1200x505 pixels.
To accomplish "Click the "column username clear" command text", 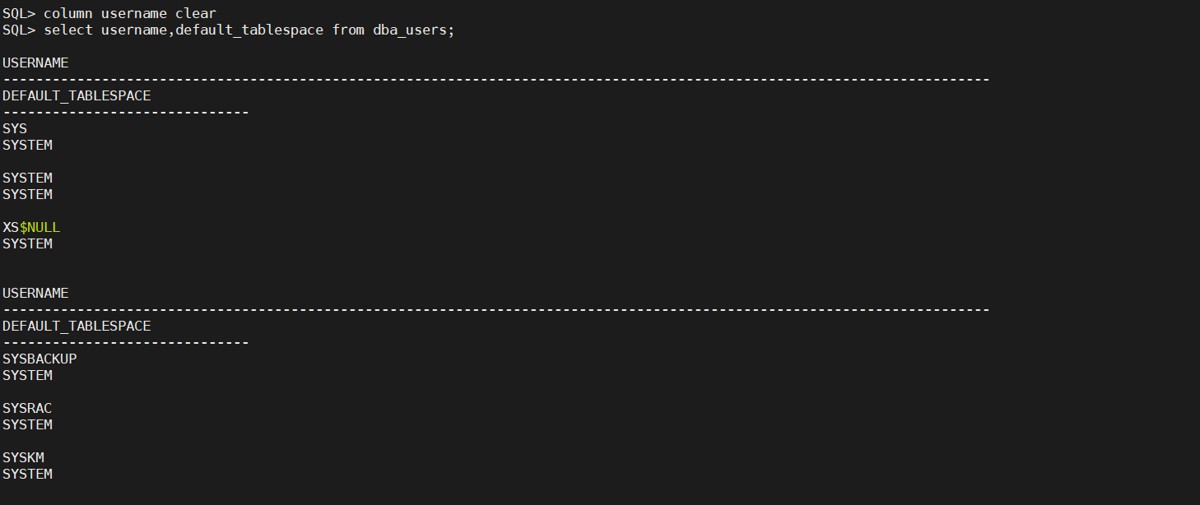I will (x=130, y=13).
